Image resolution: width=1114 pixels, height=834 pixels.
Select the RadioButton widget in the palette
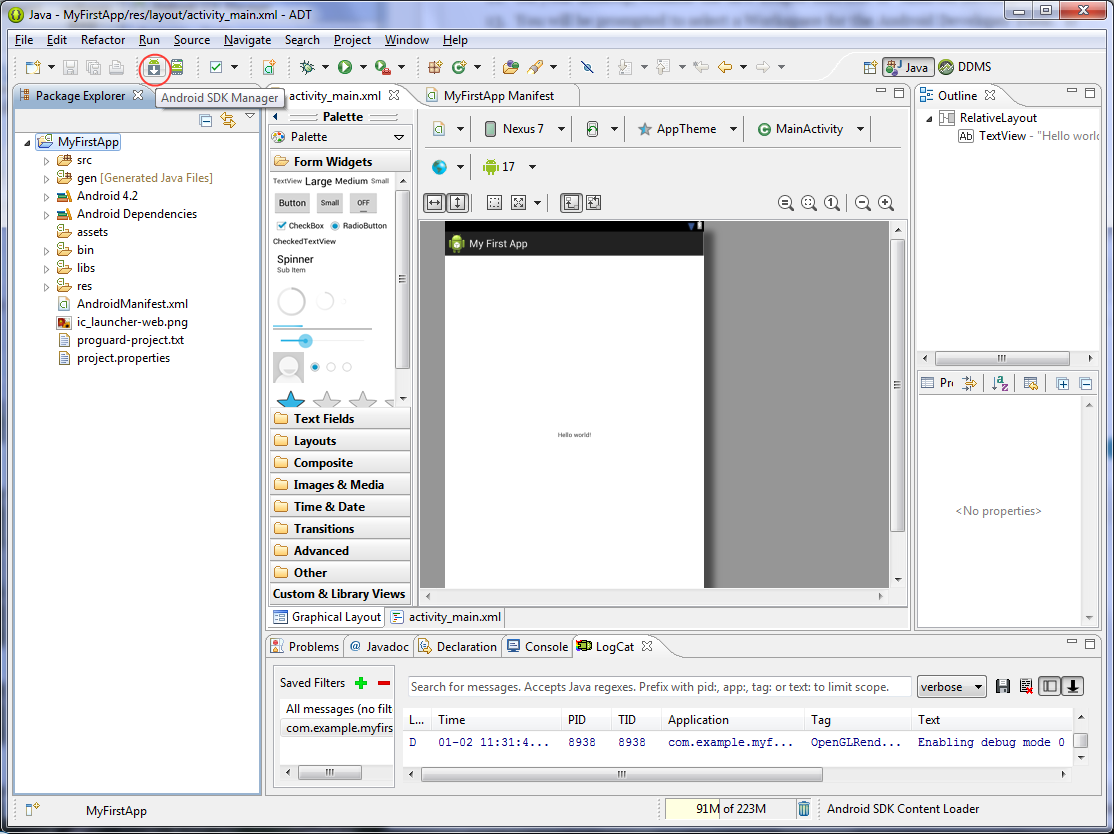click(359, 226)
